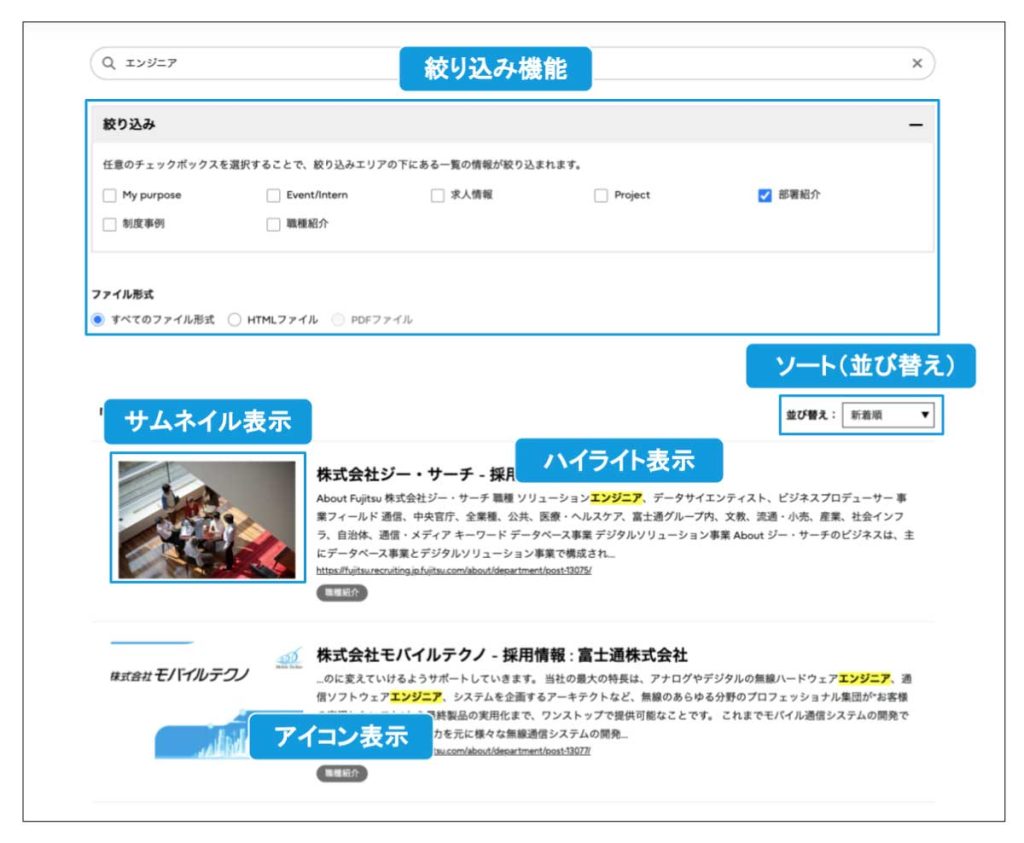Open the meeting photo thumbnail

click(207, 518)
